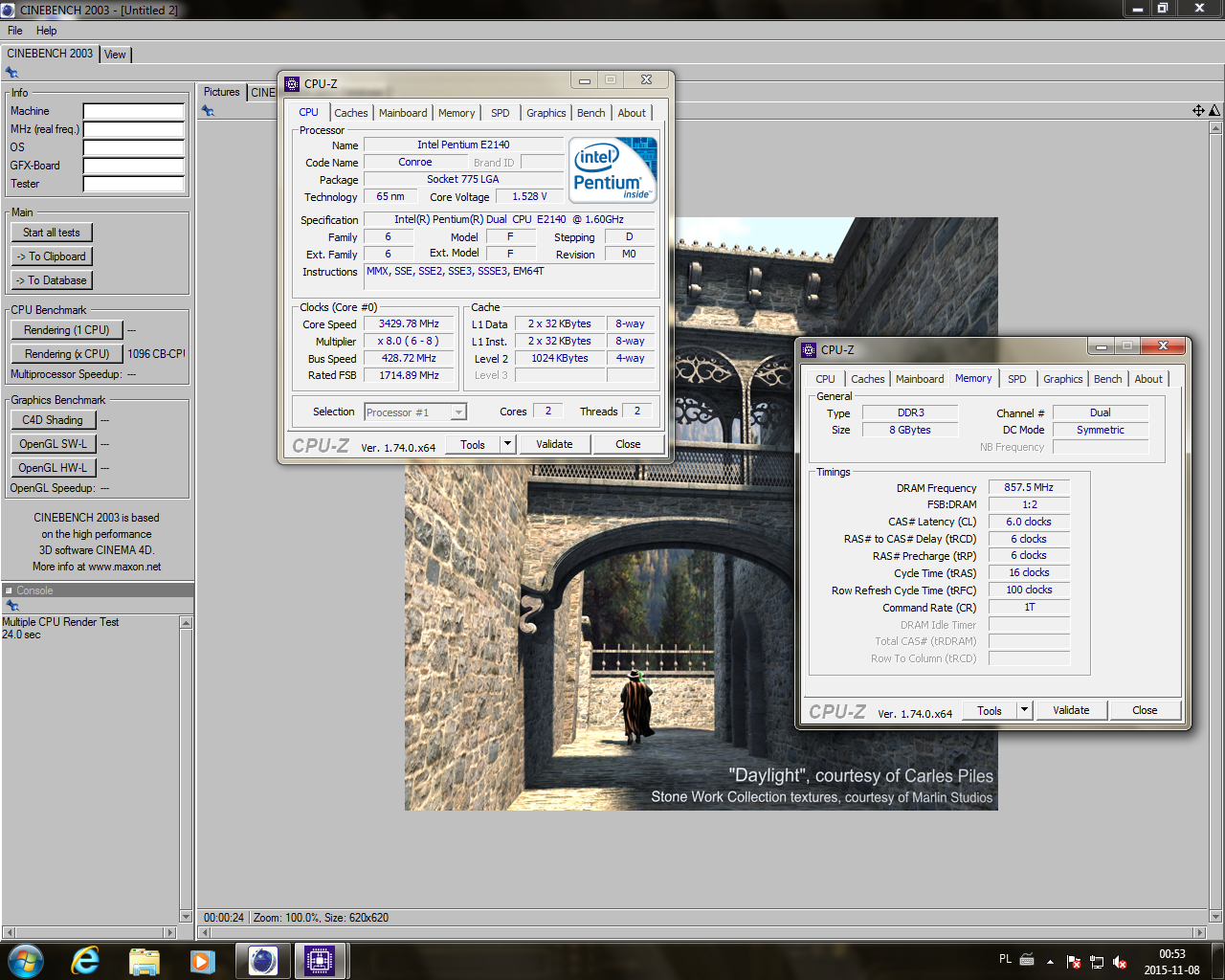Click the CPU-Z title icon of the CPU window
Image resolution: width=1225 pixels, height=980 pixels.
click(x=292, y=83)
